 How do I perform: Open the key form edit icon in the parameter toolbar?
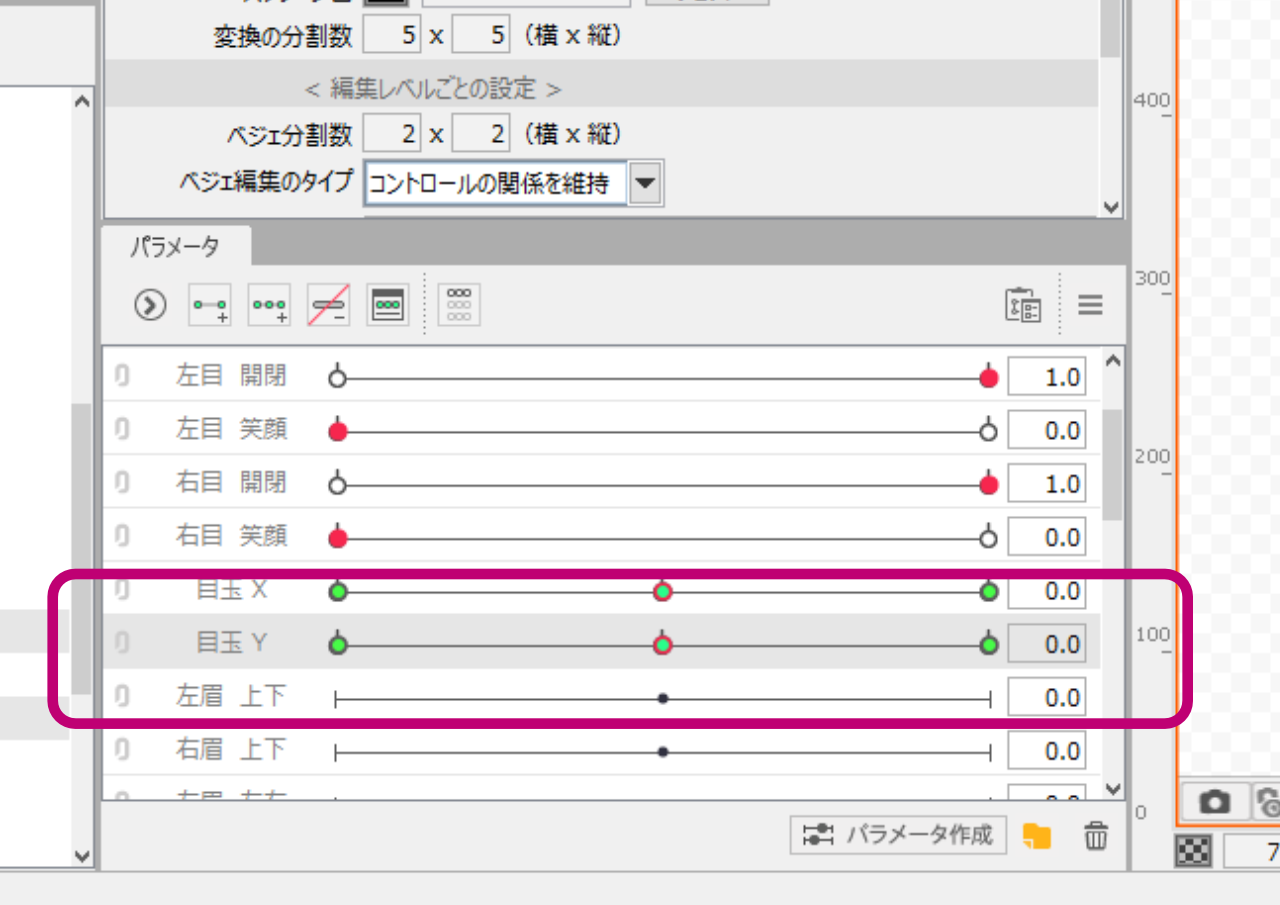388,305
